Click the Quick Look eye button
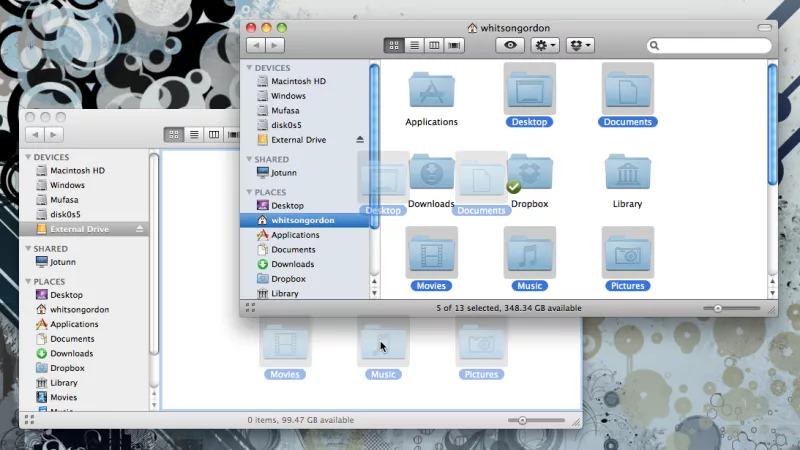Screen dimensions: 800x450 pyautogui.click(x=510, y=45)
